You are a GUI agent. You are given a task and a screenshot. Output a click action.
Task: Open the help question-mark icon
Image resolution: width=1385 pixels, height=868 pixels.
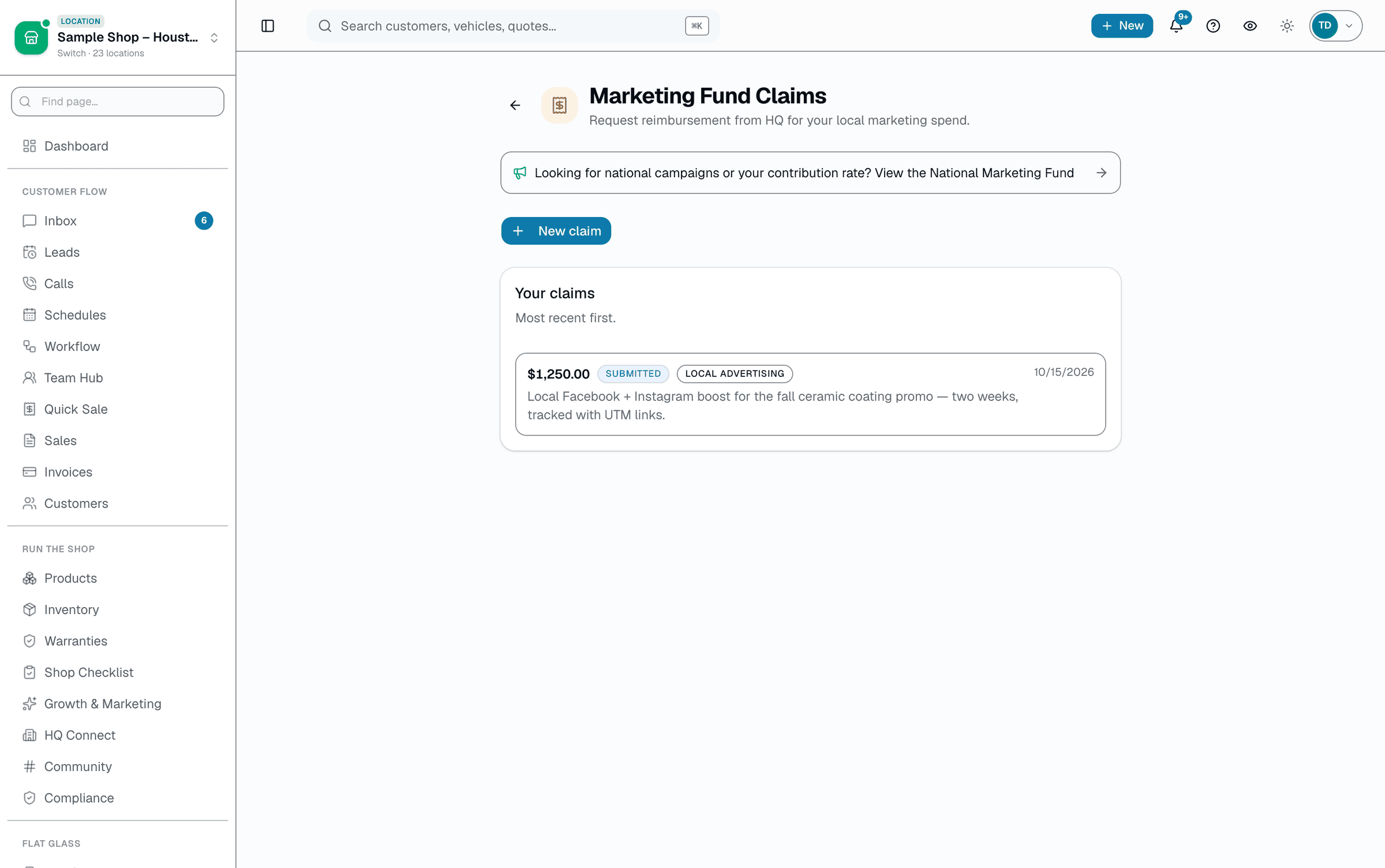1213,26
